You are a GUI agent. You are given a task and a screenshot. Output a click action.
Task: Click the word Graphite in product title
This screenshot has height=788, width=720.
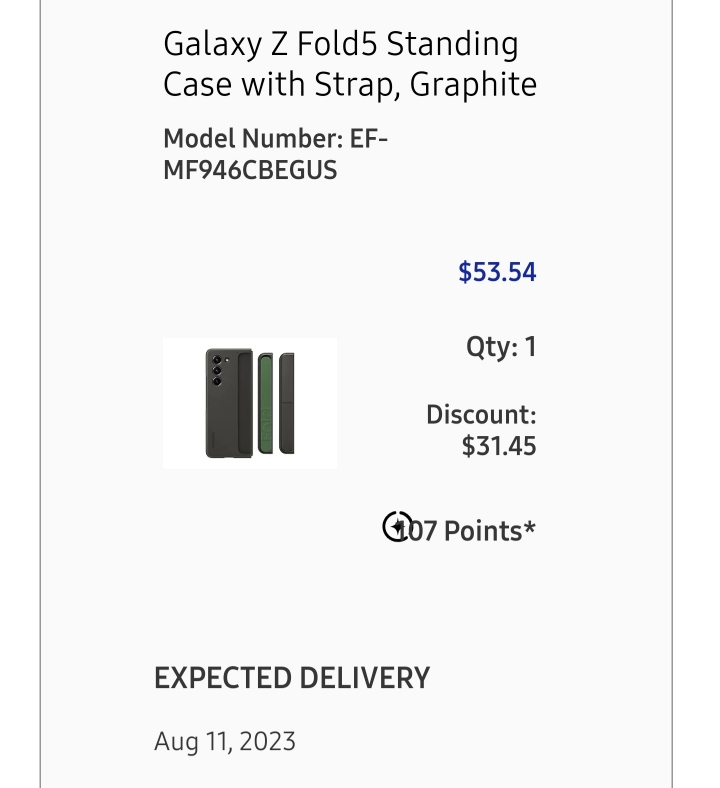(473, 84)
